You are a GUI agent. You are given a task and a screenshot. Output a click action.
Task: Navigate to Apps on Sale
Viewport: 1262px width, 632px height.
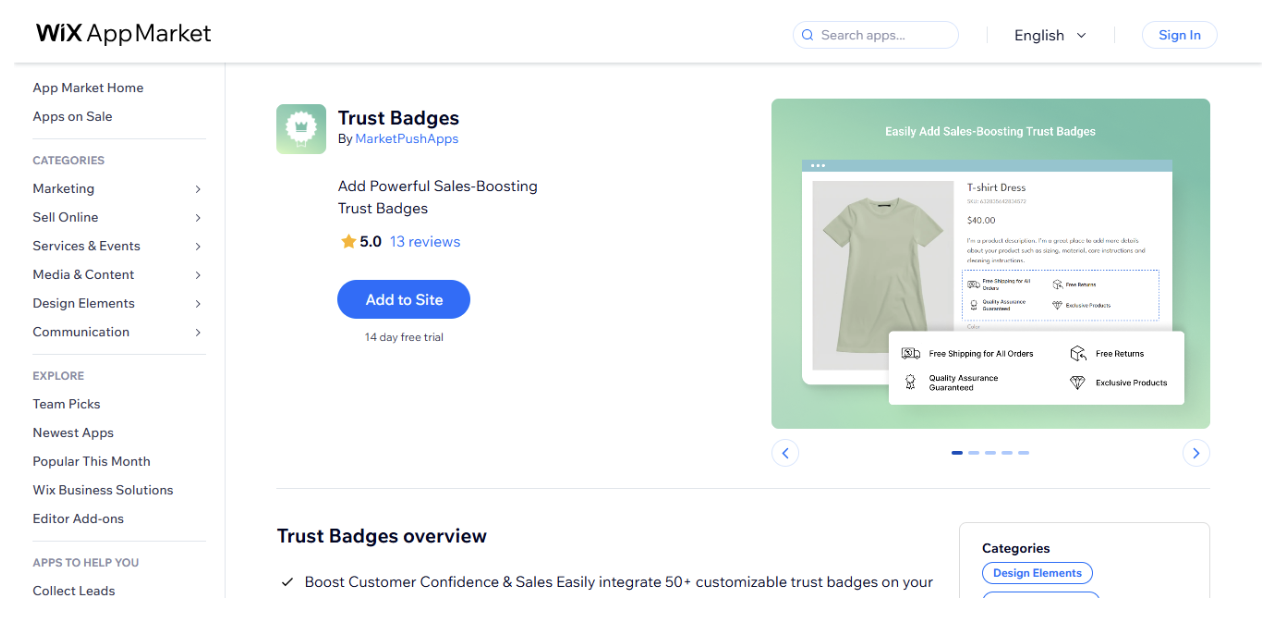coord(72,116)
